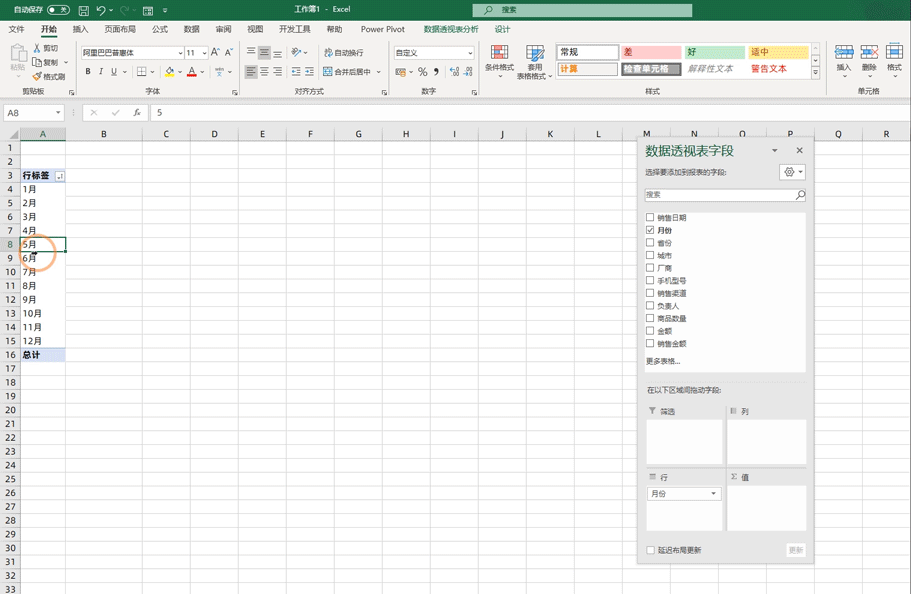Toggle the AutoSave (自动保存) switch
Viewport: 911px width, 594px height.
tap(58, 10)
